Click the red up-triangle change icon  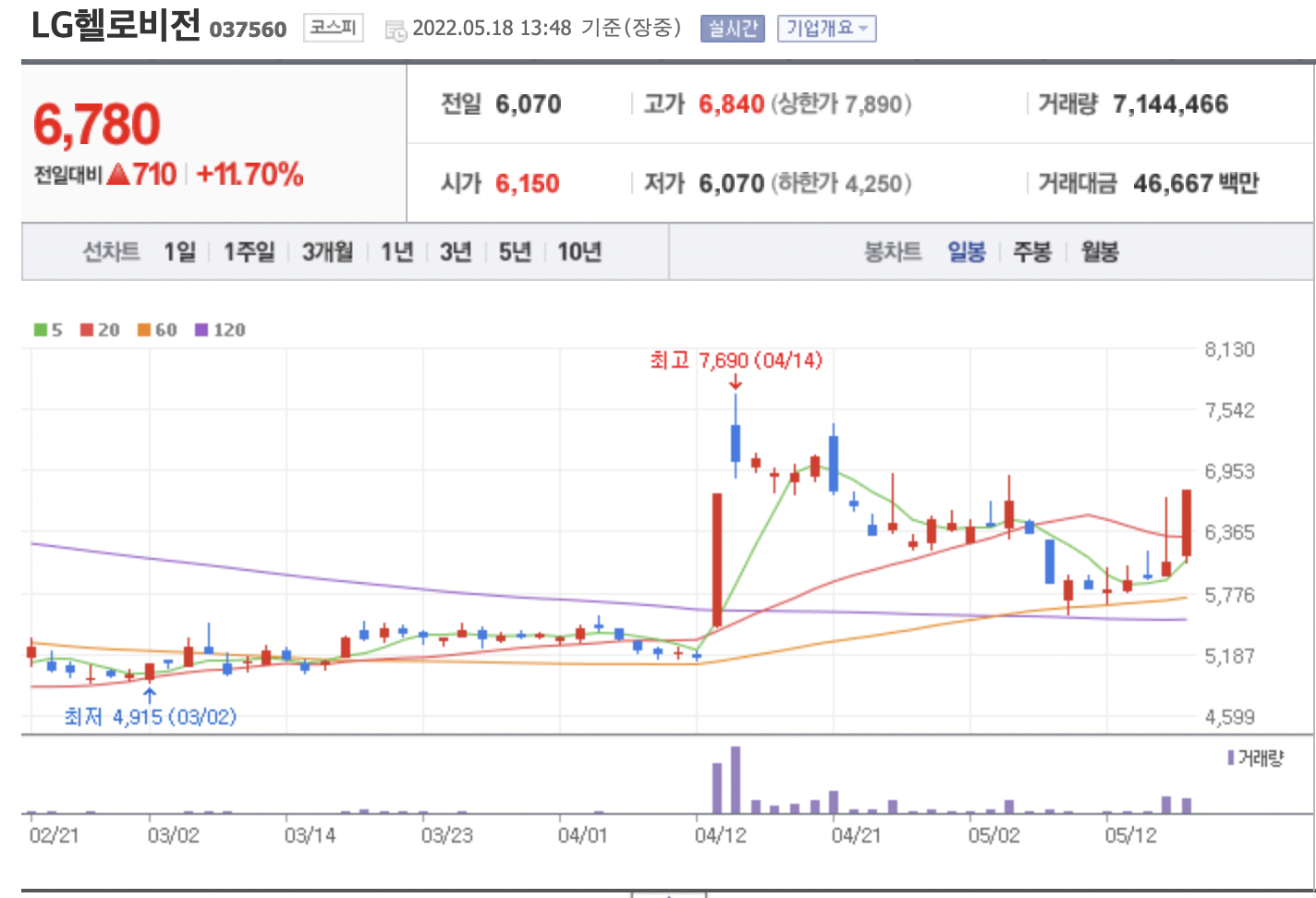coord(118,174)
